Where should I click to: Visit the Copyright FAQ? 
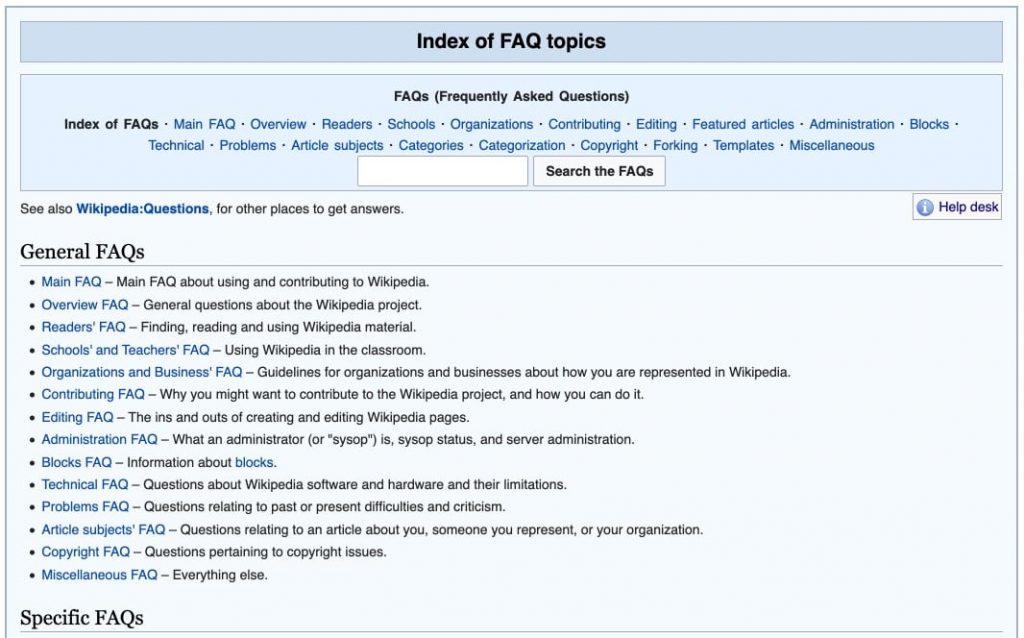(x=85, y=552)
